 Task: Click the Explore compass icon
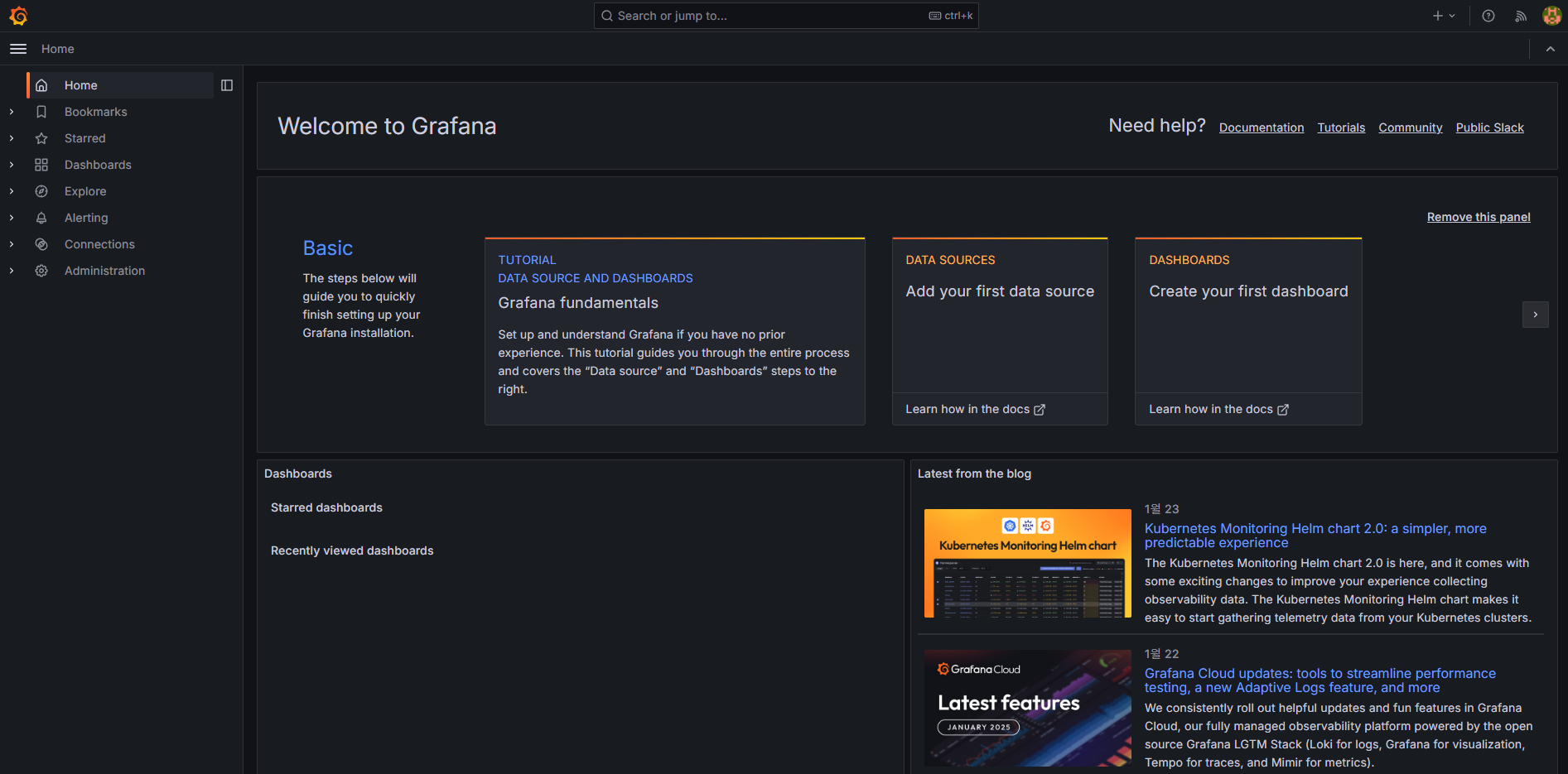pos(41,191)
